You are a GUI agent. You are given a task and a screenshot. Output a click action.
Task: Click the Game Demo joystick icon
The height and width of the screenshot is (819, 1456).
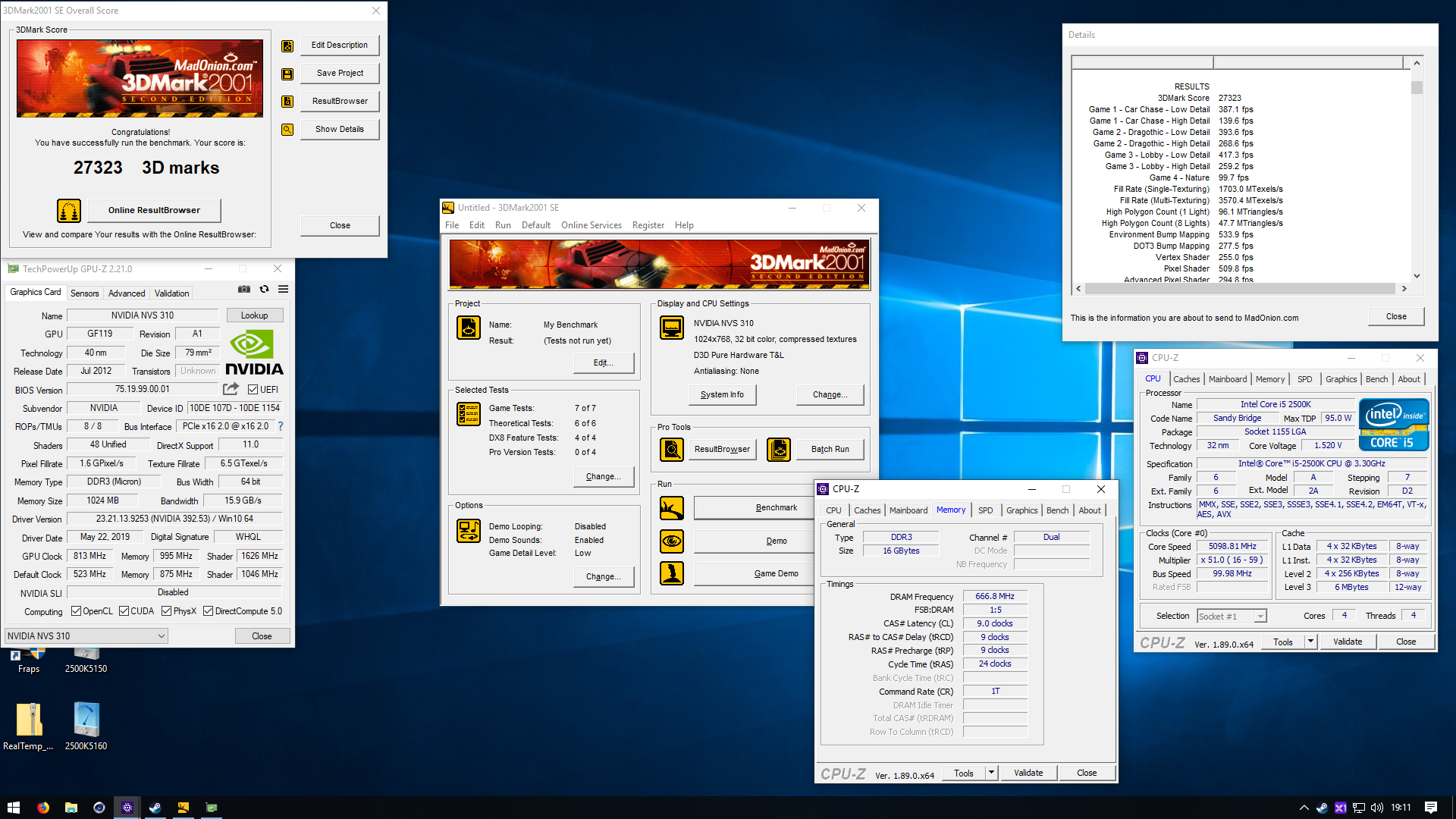[x=672, y=573]
